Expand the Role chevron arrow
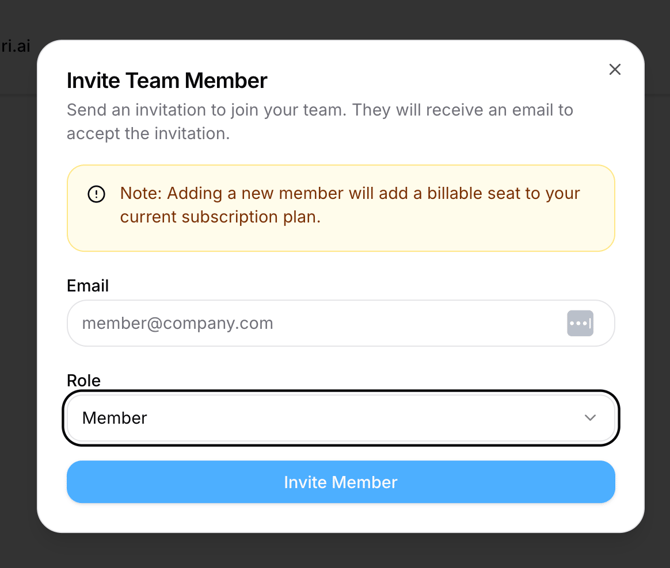Image resolution: width=670 pixels, height=568 pixels. (x=590, y=418)
